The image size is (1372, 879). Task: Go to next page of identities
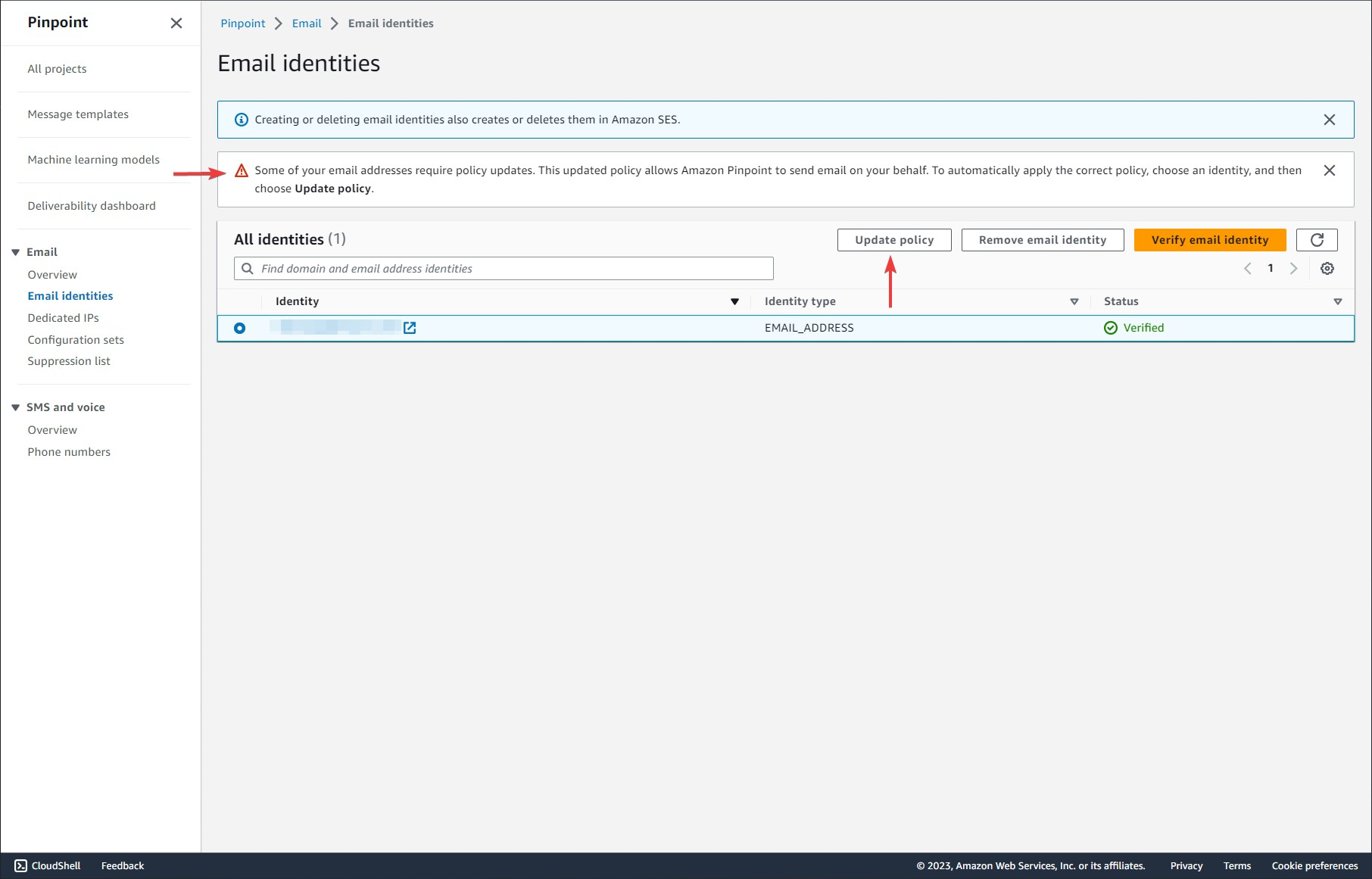1293,268
